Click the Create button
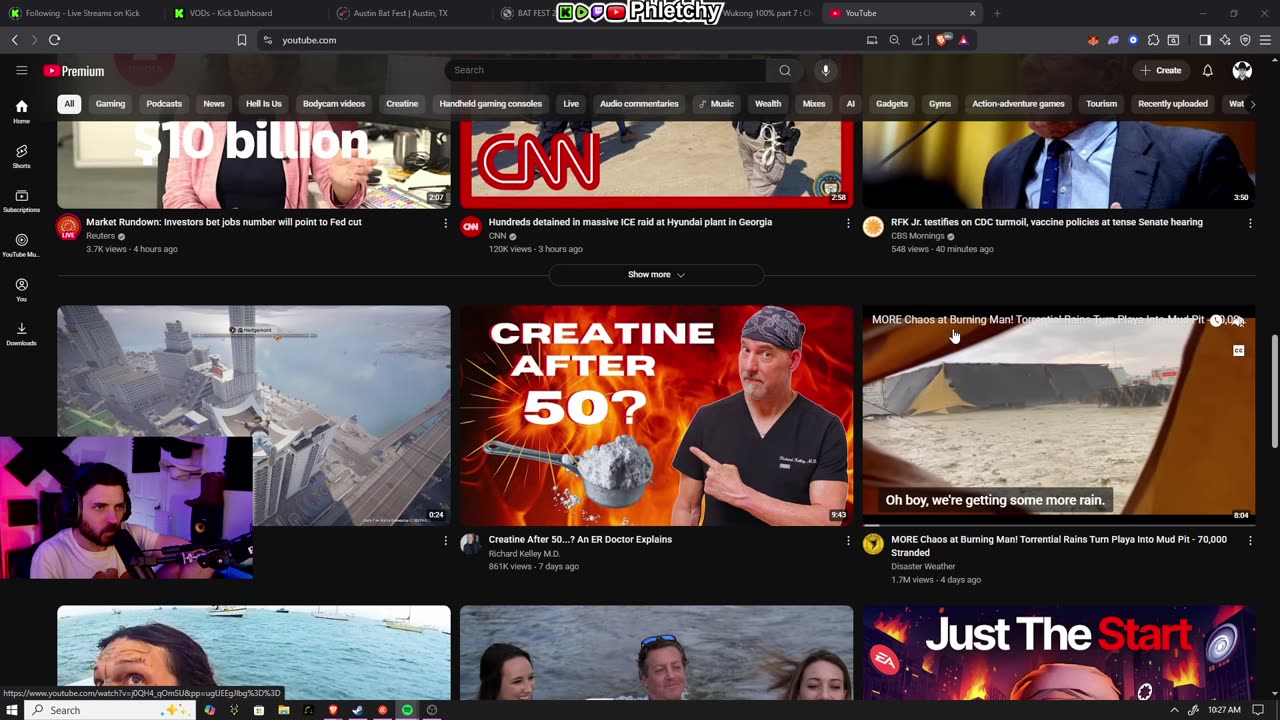 1161,70
